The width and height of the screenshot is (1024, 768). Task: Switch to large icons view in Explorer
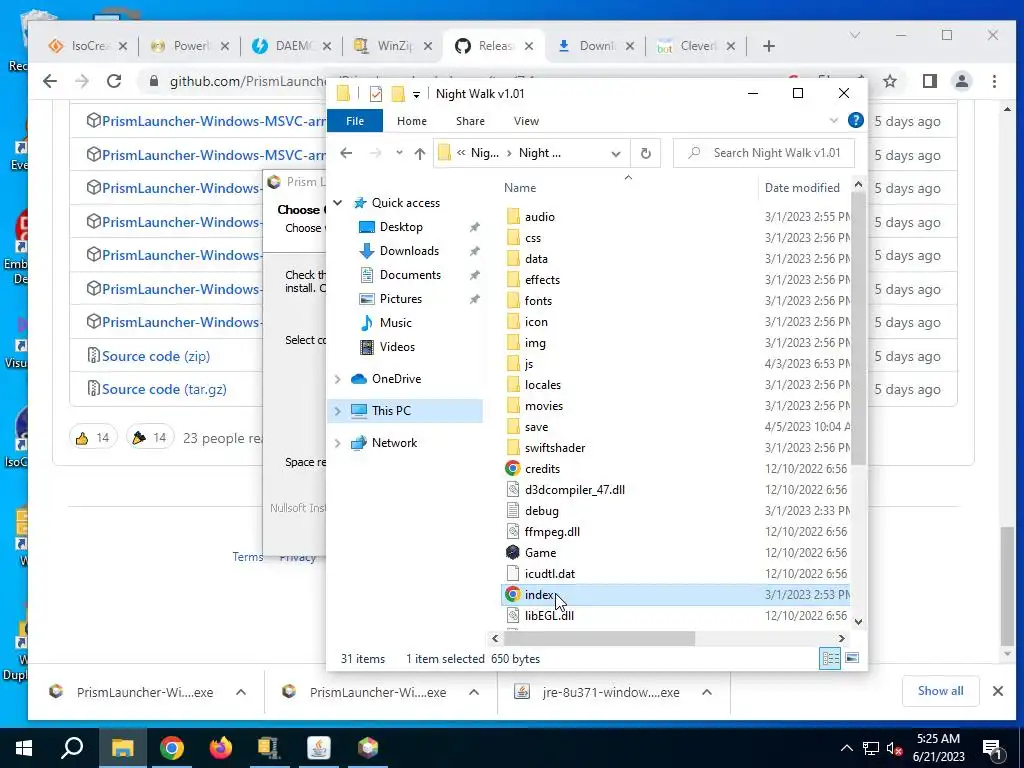(852, 658)
